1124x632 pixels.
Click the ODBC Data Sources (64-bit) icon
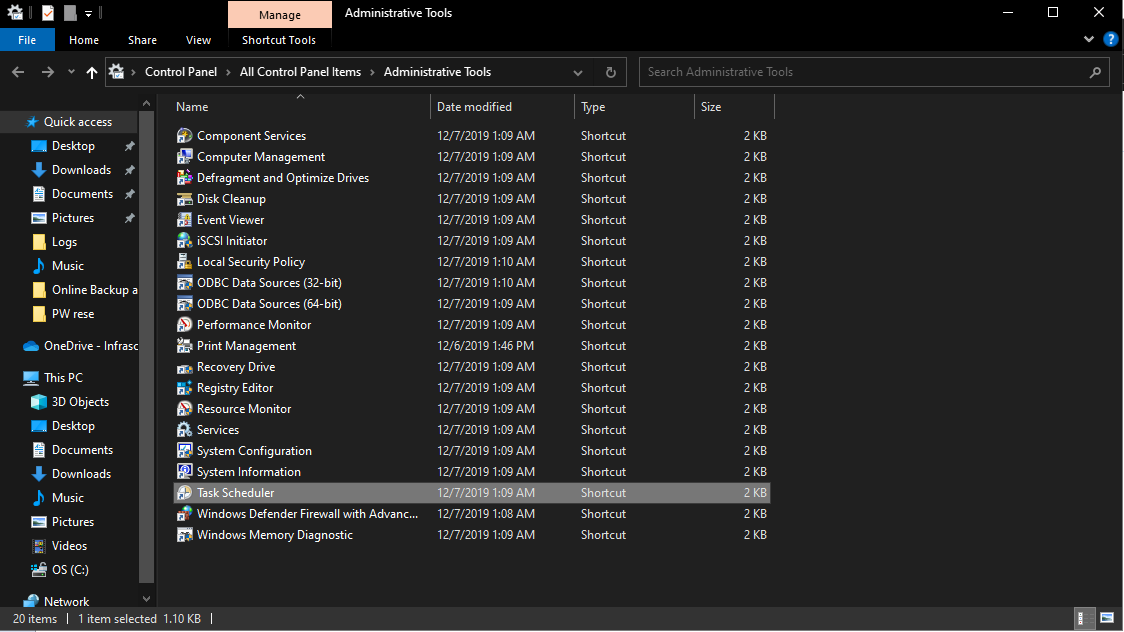coord(184,304)
